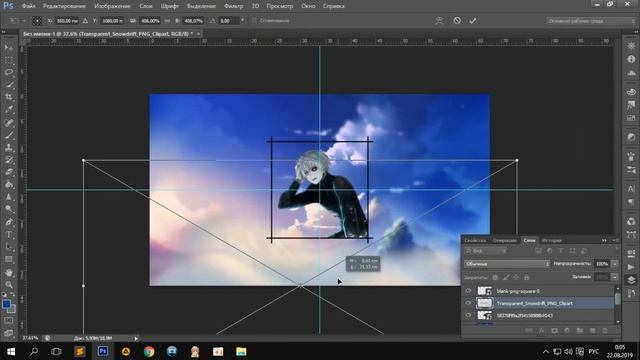The image size is (640, 360).
Task: Hide the Transparent_Snowdrift_PNG_Clipart layer
Action: coord(468,303)
